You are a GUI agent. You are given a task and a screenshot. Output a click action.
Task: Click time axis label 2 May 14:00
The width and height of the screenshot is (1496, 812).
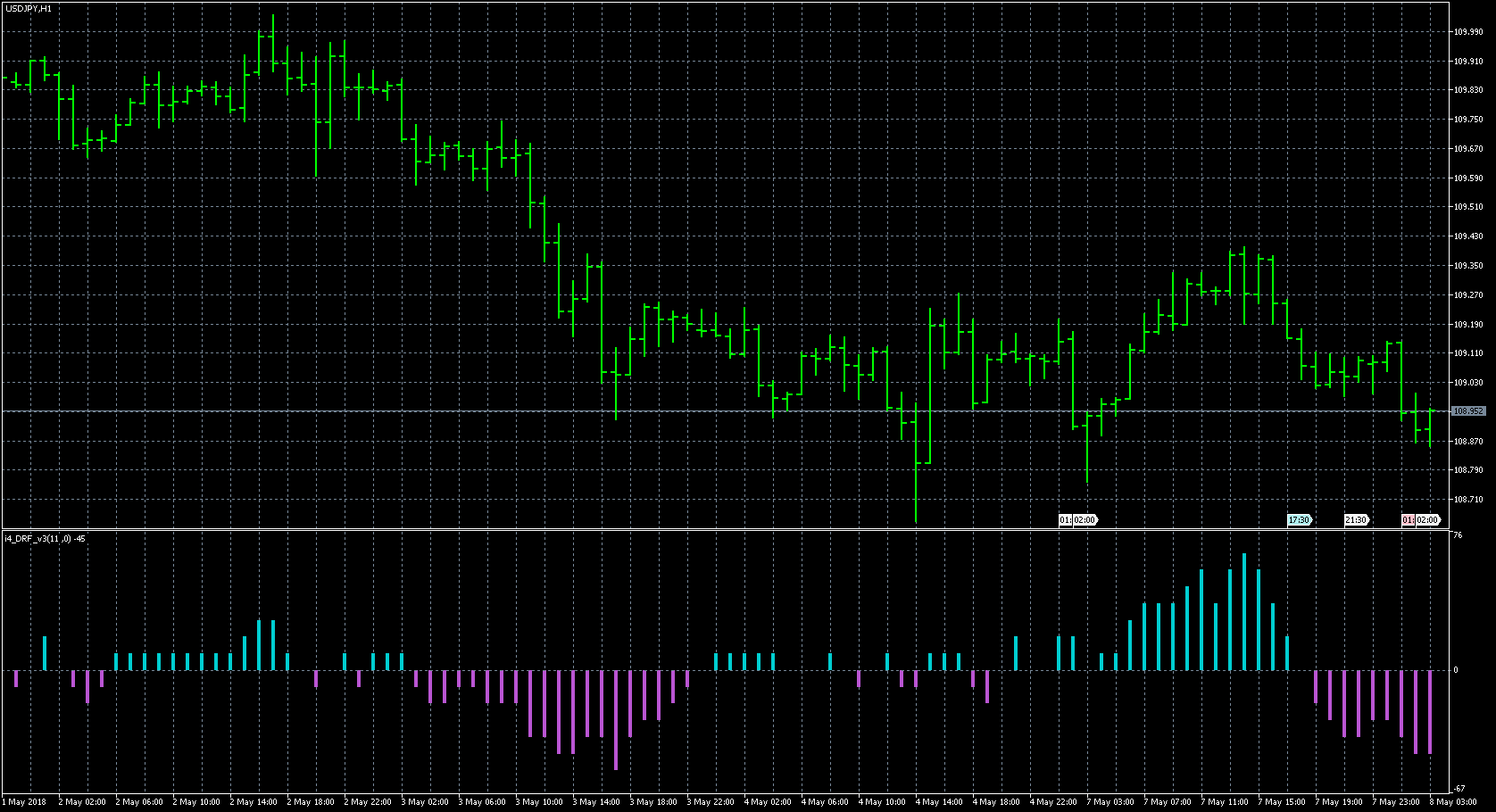tap(253, 802)
